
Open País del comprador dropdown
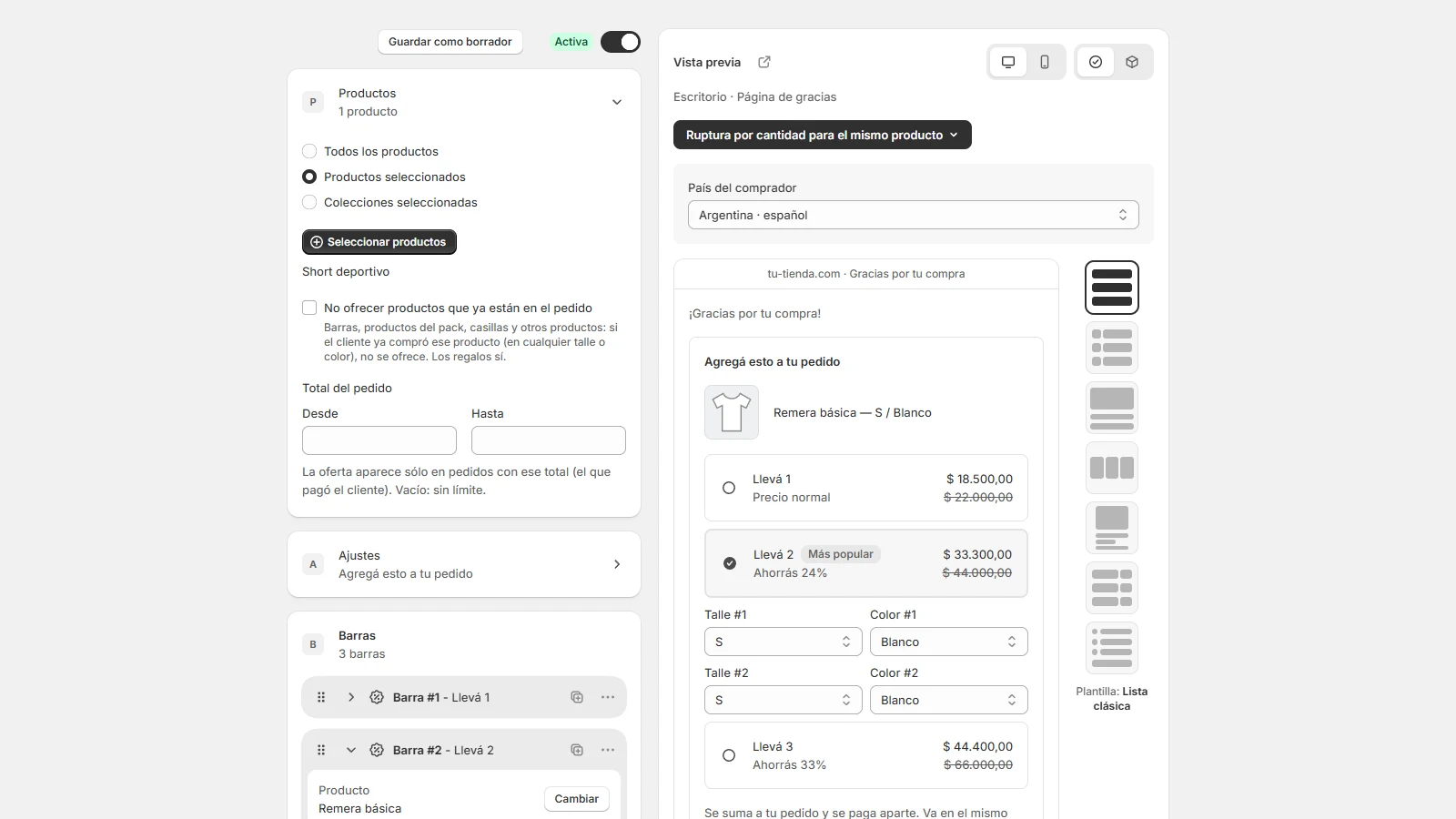click(x=914, y=215)
